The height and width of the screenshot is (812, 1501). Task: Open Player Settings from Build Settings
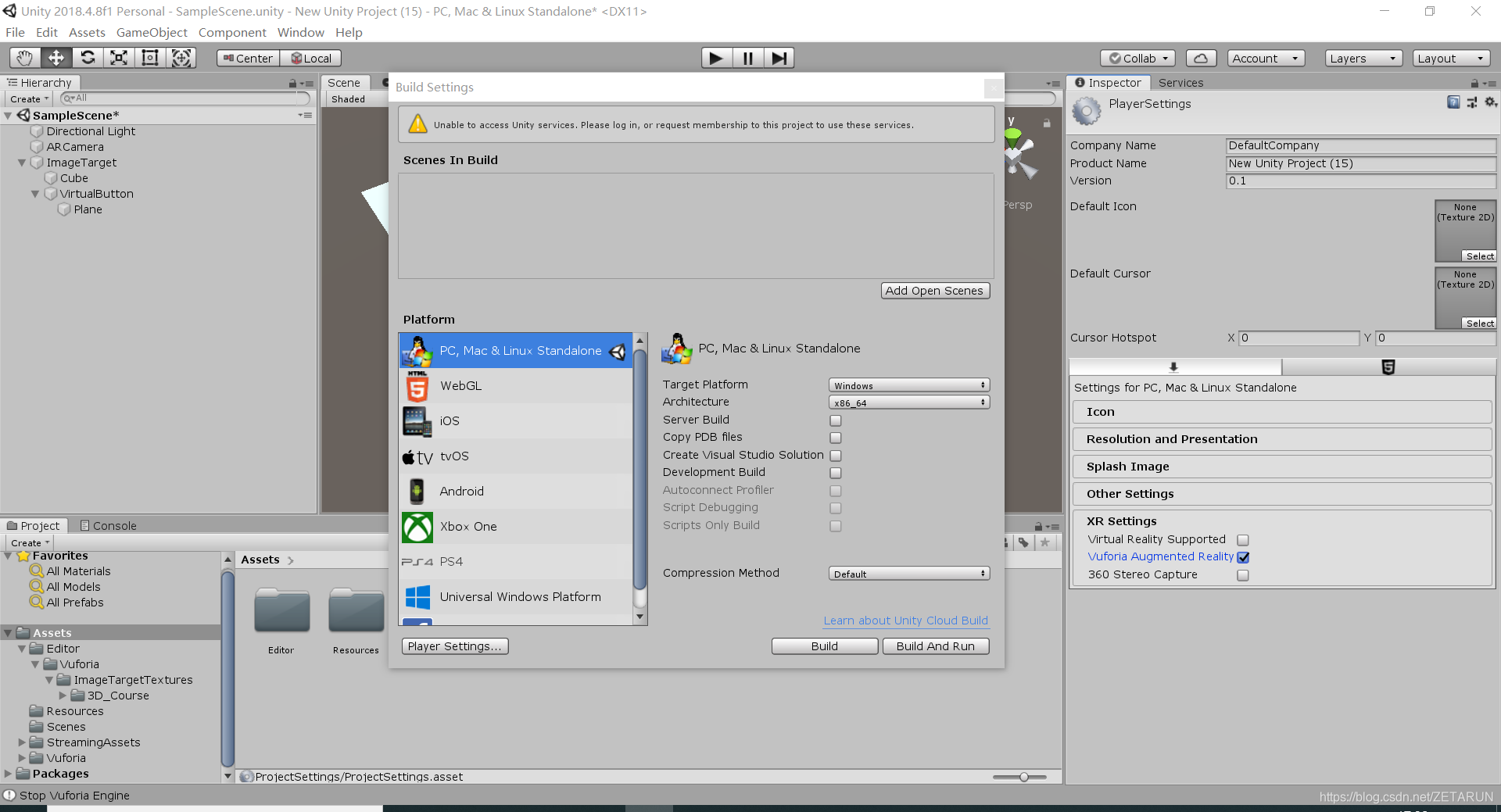pyautogui.click(x=455, y=646)
